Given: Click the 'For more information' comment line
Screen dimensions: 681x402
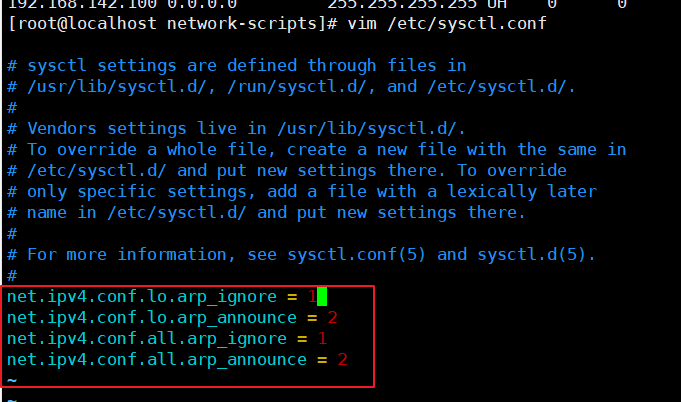Looking at the screenshot, I should [x=301, y=255].
